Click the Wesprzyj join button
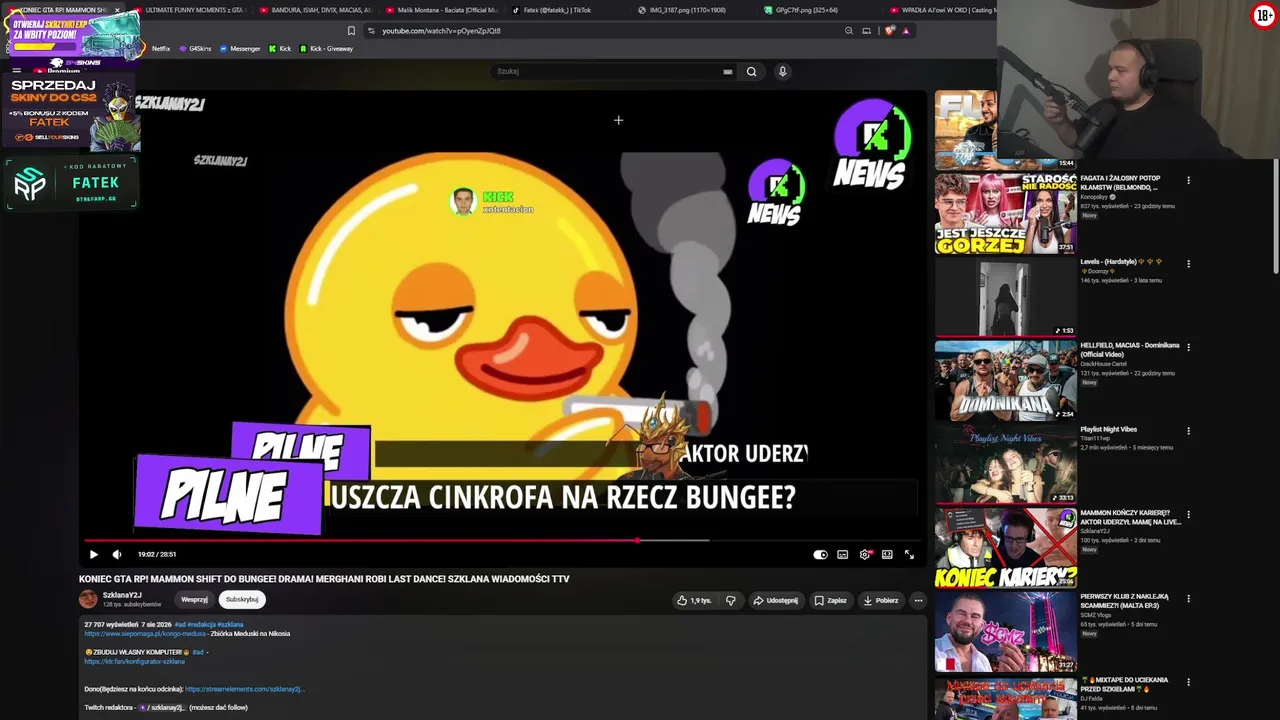The width and height of the screenshot is (1280, 720). tap(194, 599)
